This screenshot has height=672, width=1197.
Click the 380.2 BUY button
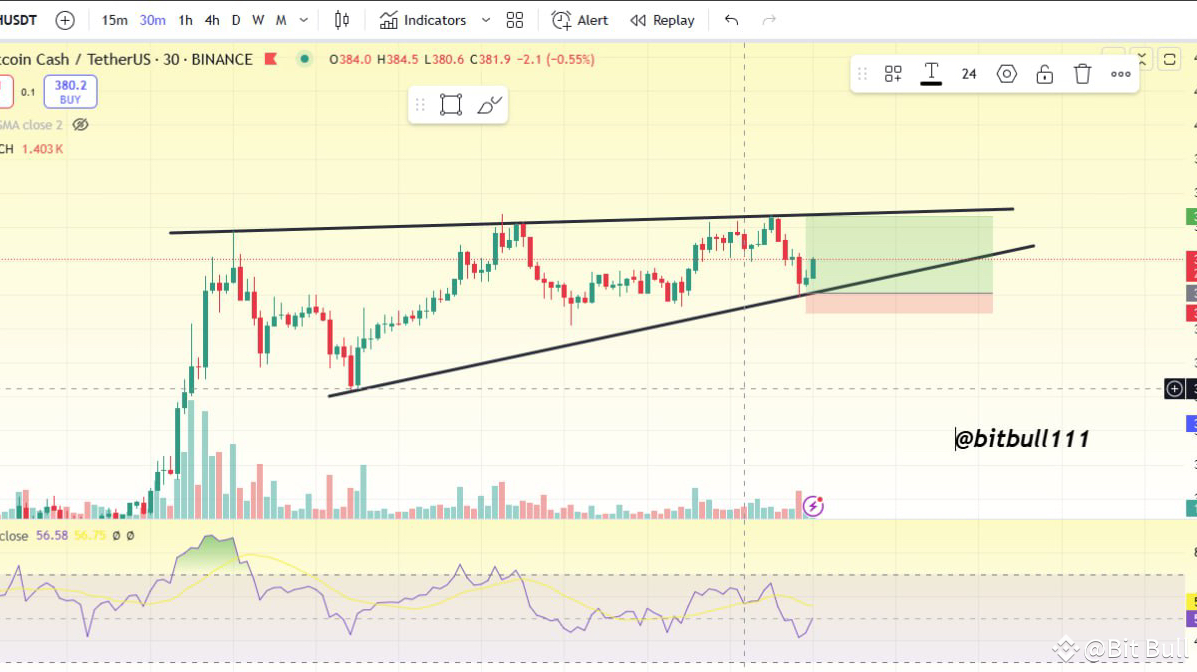pyautogui.click(x=70, y=91)
